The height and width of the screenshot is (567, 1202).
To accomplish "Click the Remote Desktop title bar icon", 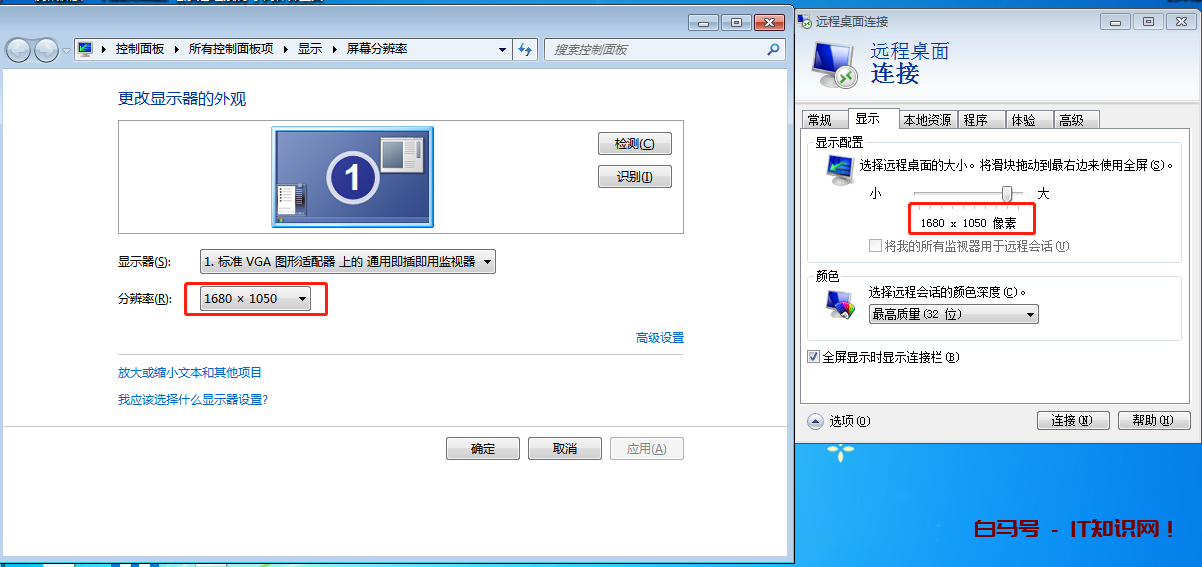I will click(806, 21).
